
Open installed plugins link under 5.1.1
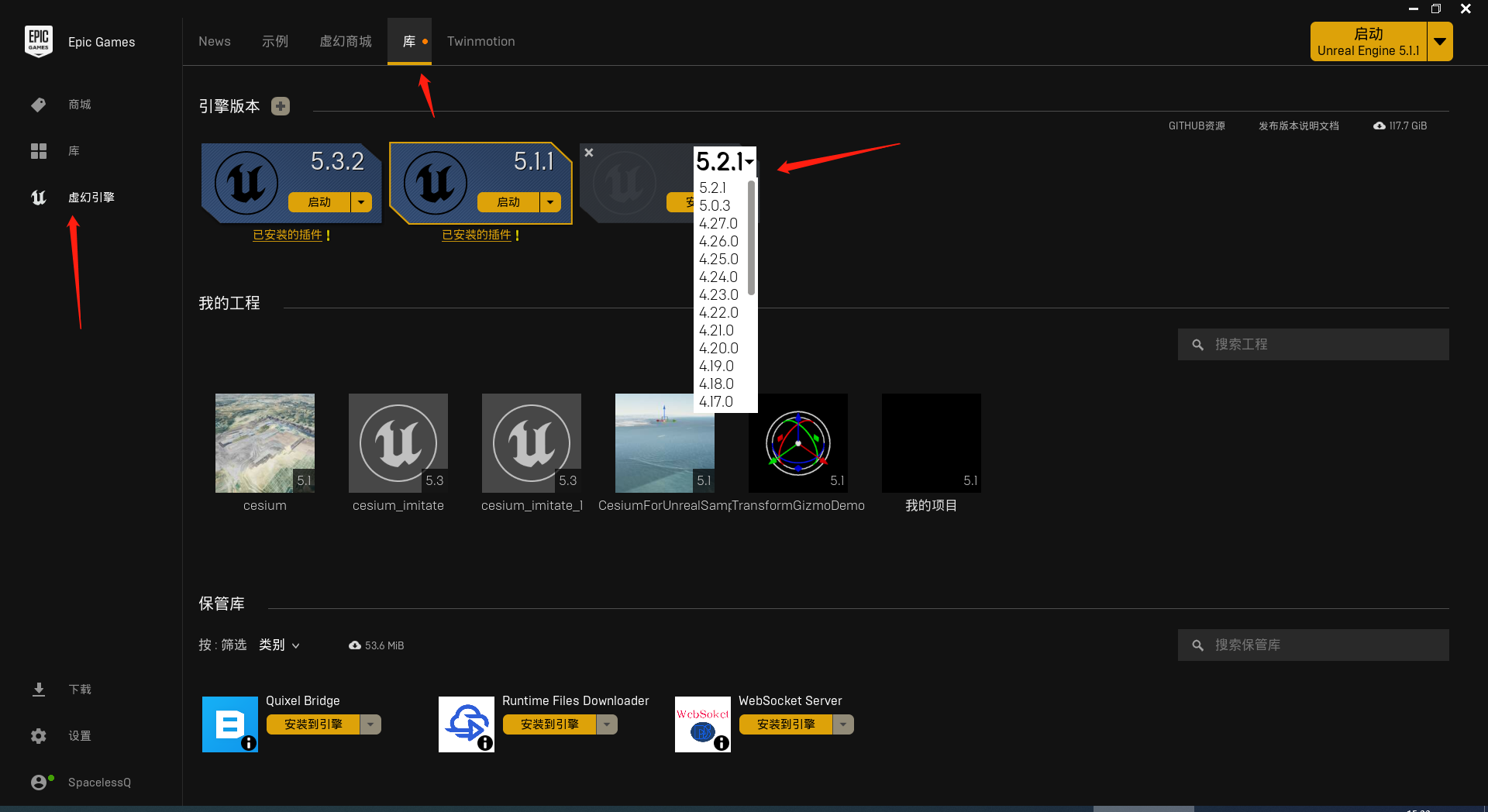(x=477, y=235)
